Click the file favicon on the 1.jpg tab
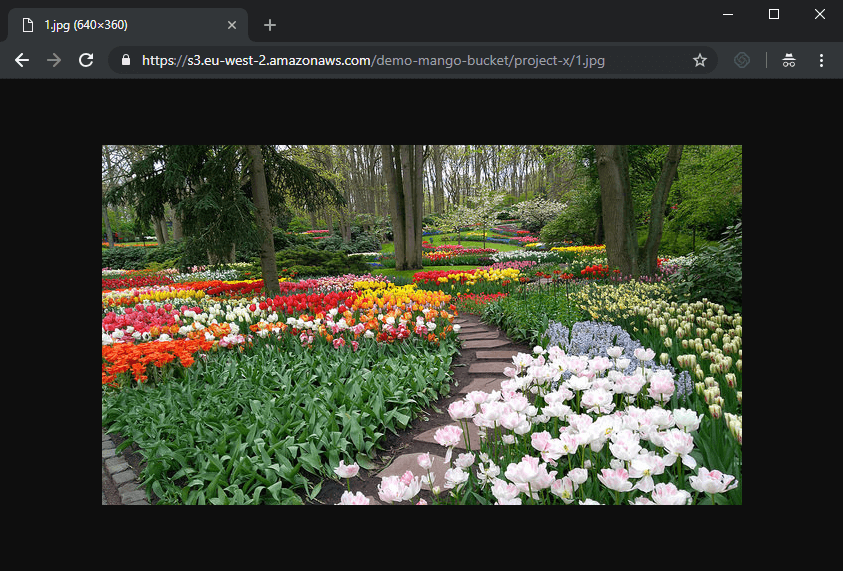The height and width of the screenshot is (571, 843). (27, 25)
